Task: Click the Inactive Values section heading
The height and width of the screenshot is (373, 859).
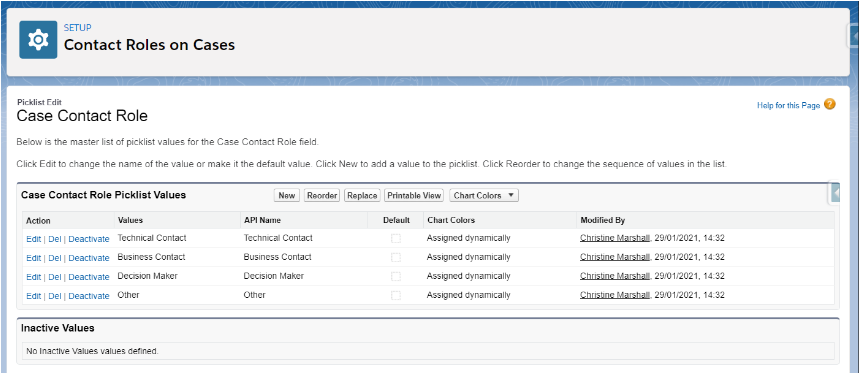Action: coord(58,328)
